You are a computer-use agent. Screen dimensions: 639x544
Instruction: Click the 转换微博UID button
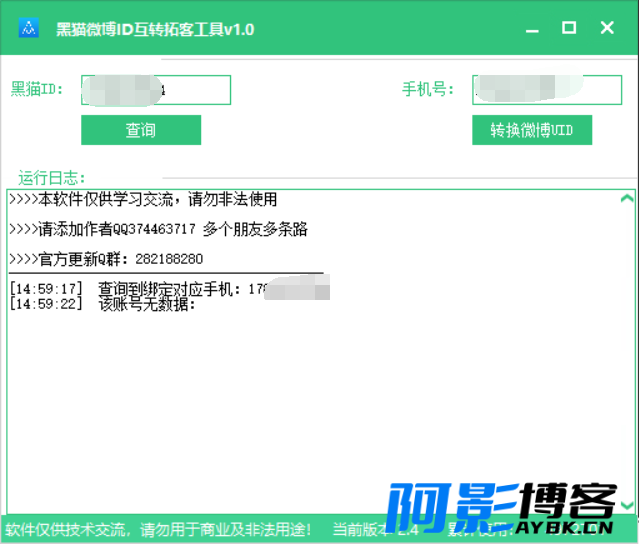(x=532, y=130)
